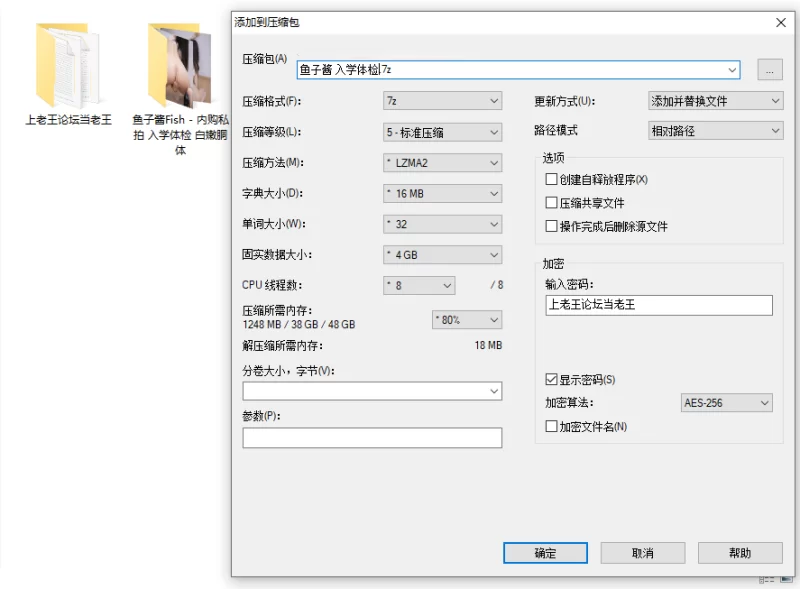Screen dimensions: 800x589
Task: Enable 创建自释放程序 checkbox
Action: coord(551,179)
